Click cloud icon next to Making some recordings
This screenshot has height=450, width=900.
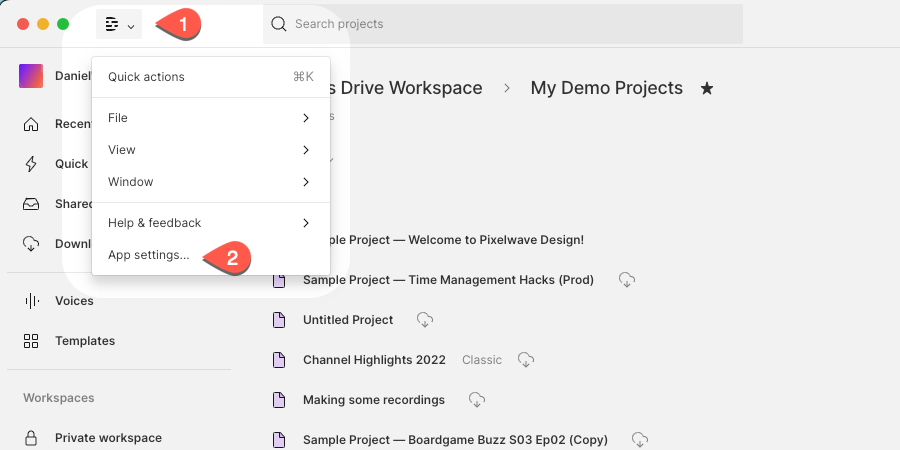point(477,400)
